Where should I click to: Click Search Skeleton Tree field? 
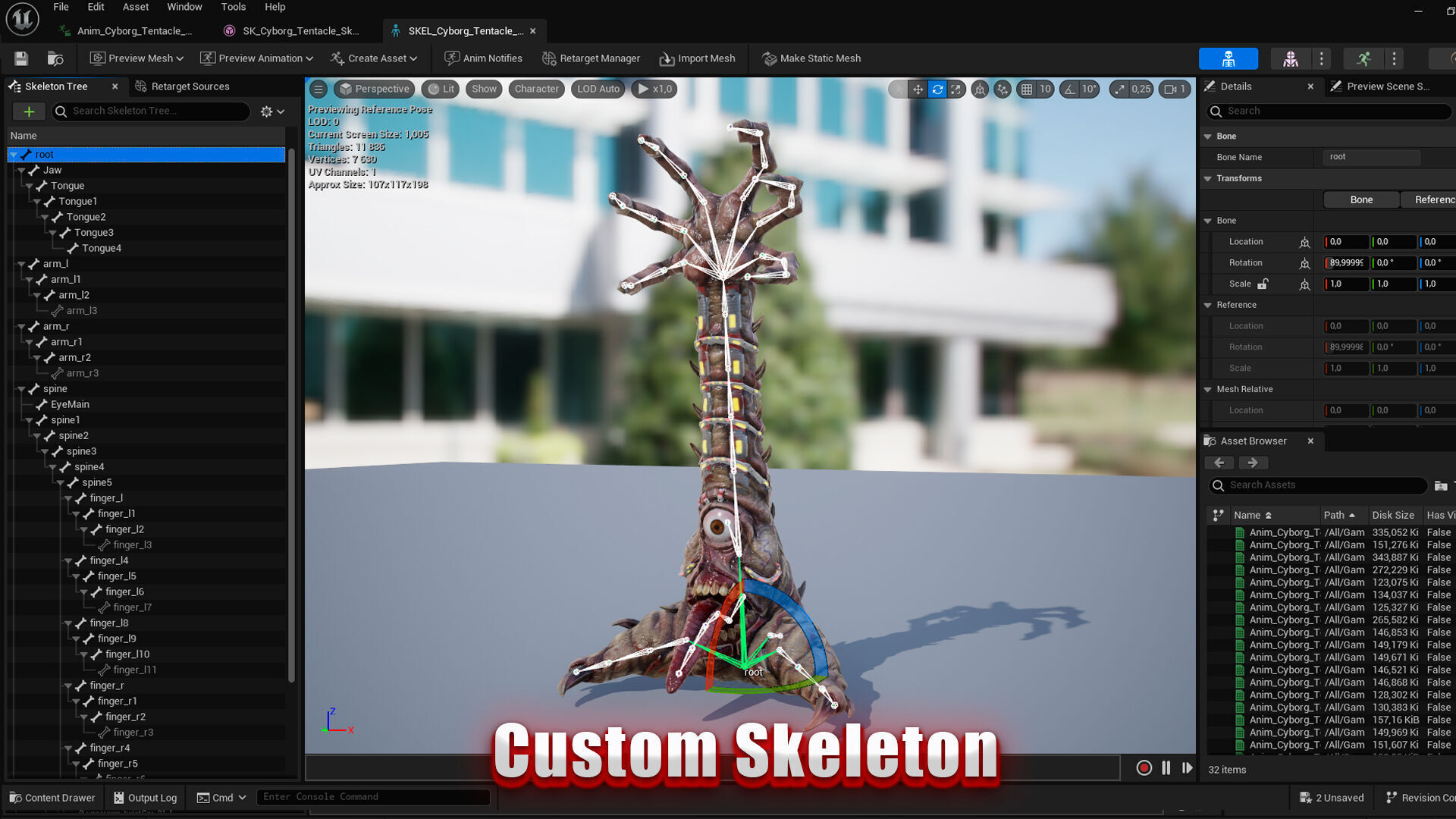pos(150,111)
